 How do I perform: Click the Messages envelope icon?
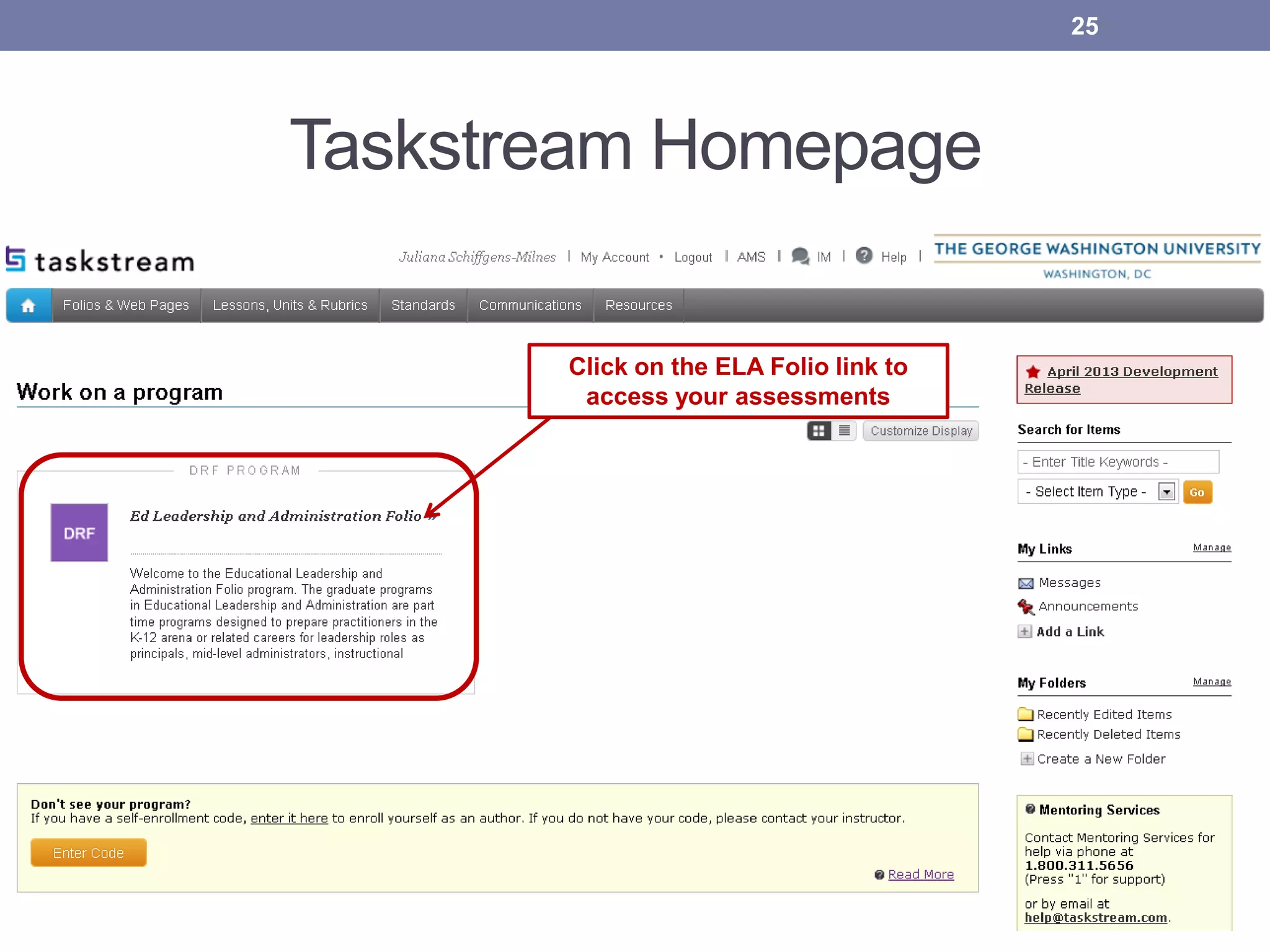1026,583
